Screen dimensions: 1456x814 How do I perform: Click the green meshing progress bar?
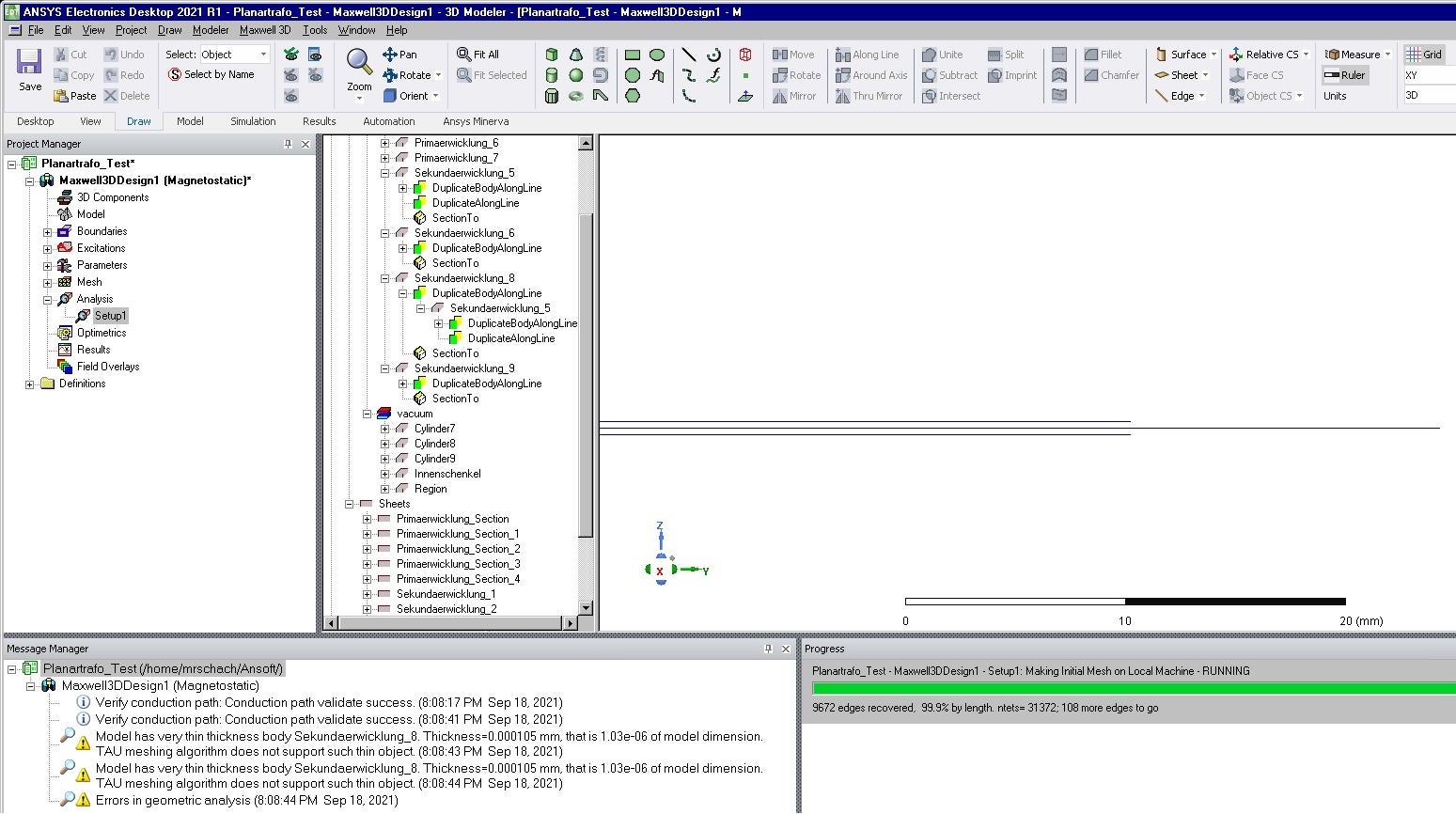(x=1133, y=689)
